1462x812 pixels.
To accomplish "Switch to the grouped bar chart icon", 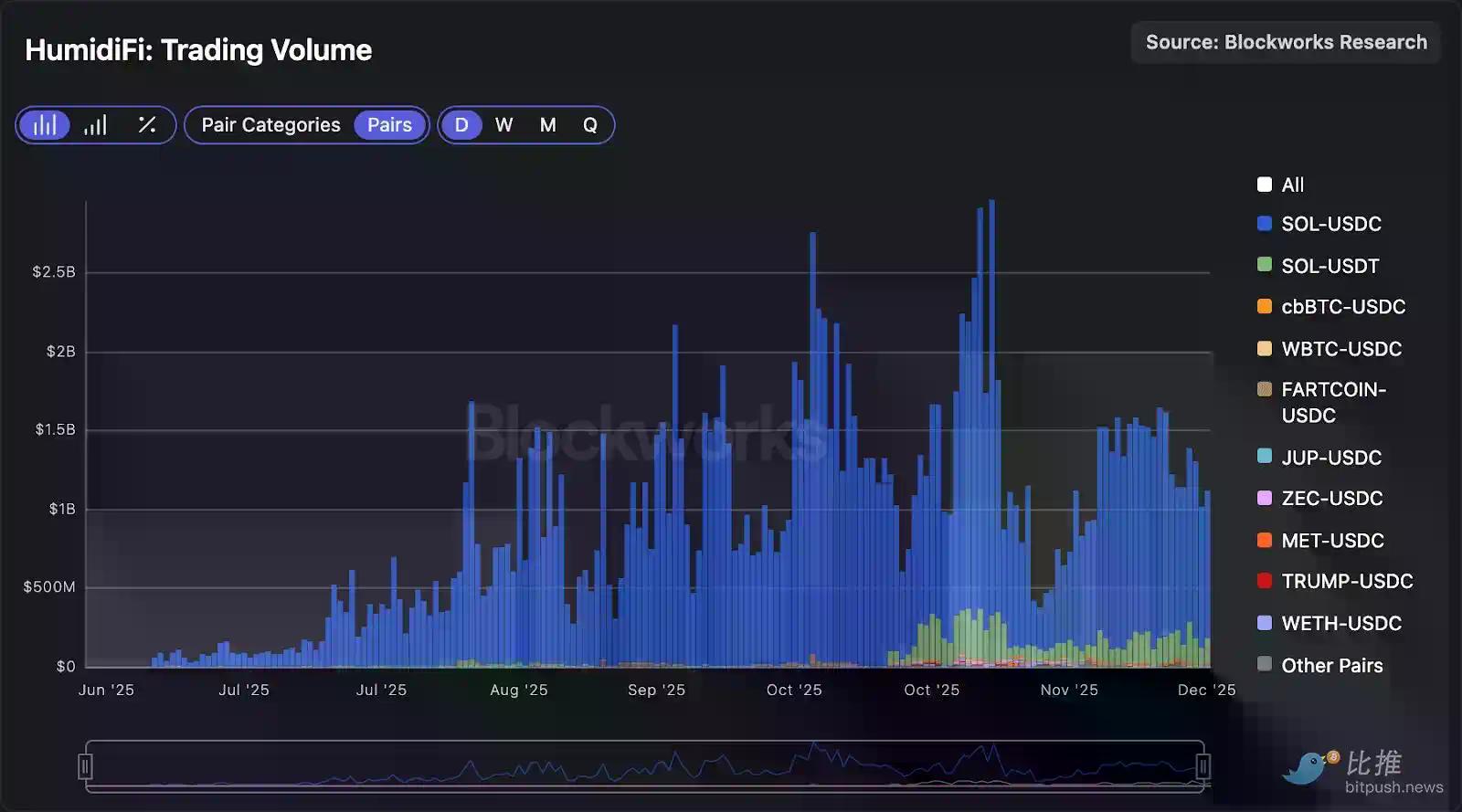I will click(95, 125).
